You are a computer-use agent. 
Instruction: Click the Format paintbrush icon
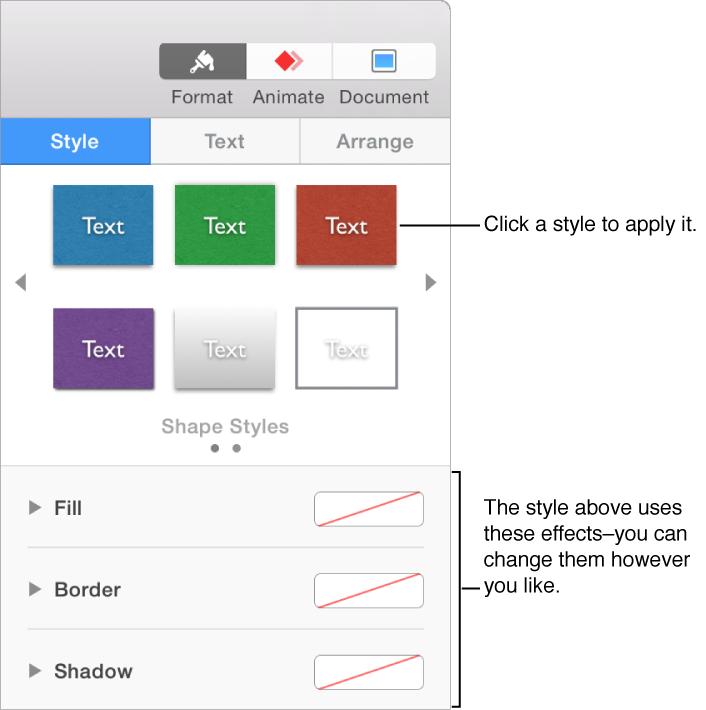203,62
